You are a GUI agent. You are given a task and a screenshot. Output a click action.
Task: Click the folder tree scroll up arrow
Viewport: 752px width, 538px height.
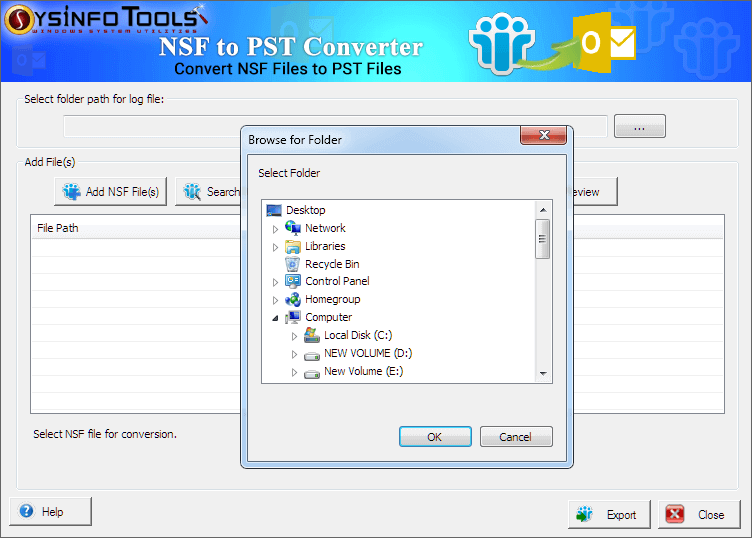(543, 210)
